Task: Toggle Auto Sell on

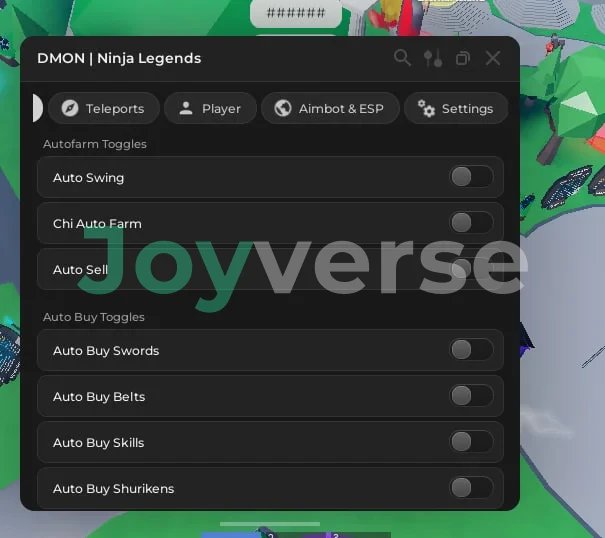Action: click(x=471, y=269)
